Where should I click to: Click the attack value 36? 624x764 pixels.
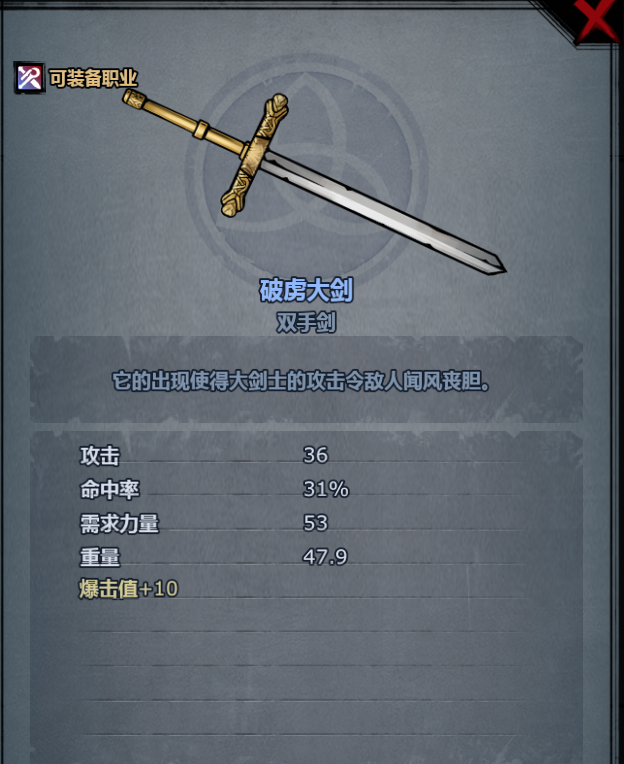(316, 455)
